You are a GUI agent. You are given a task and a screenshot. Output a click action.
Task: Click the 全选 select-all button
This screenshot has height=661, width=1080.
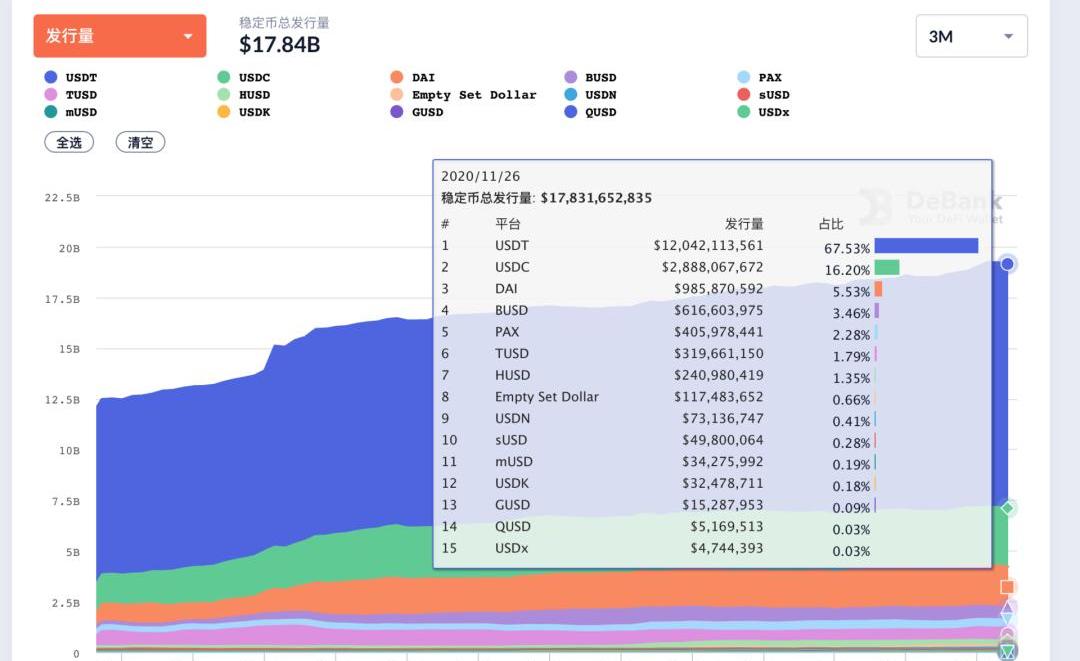69,143
